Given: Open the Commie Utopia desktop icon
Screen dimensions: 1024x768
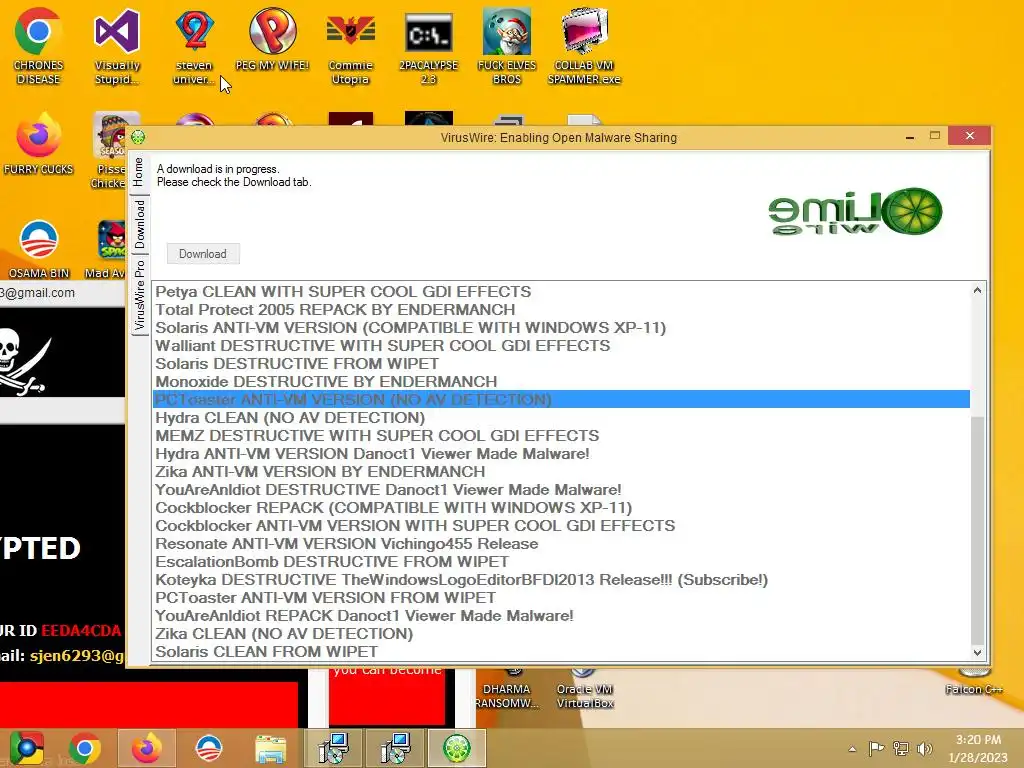Looking at the screenshot, I should pyautogui.click(x=350, y=46).
